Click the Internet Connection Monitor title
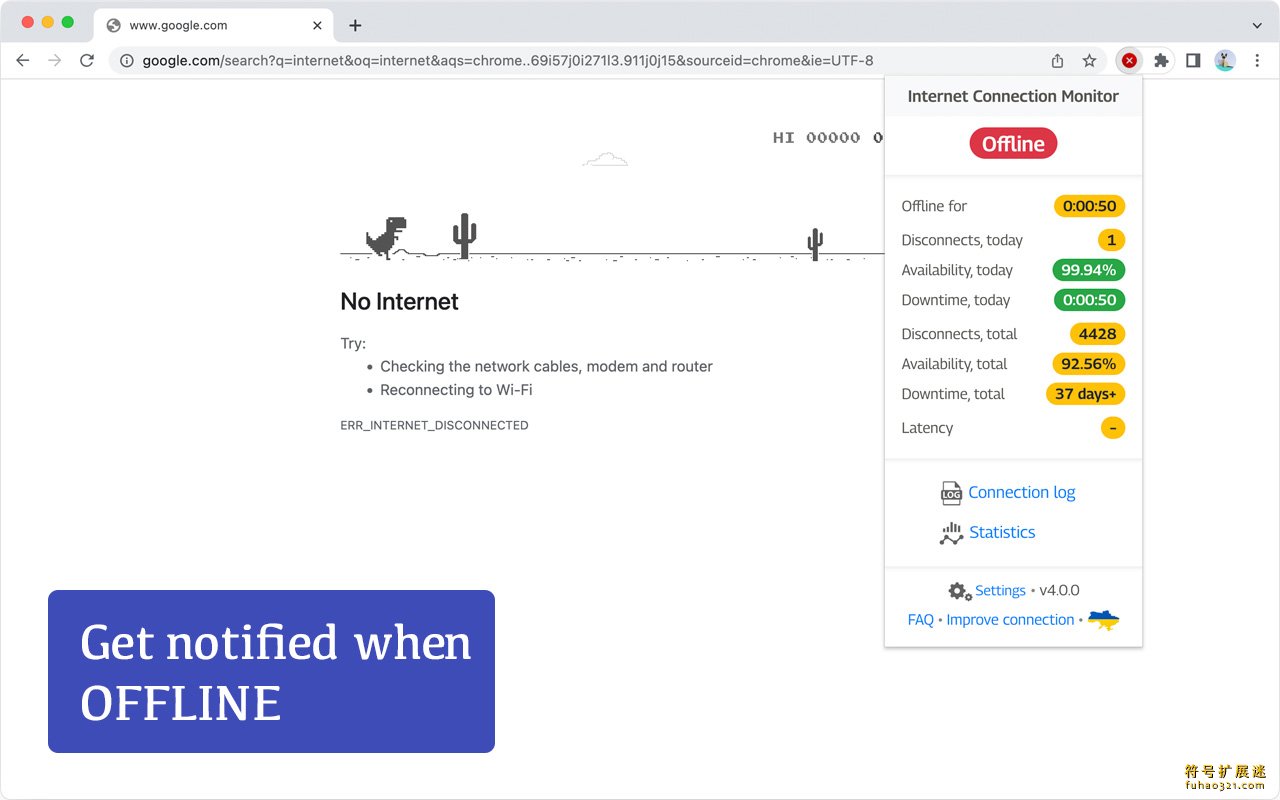This screenshot has height=800, width=1280. 1013,96
